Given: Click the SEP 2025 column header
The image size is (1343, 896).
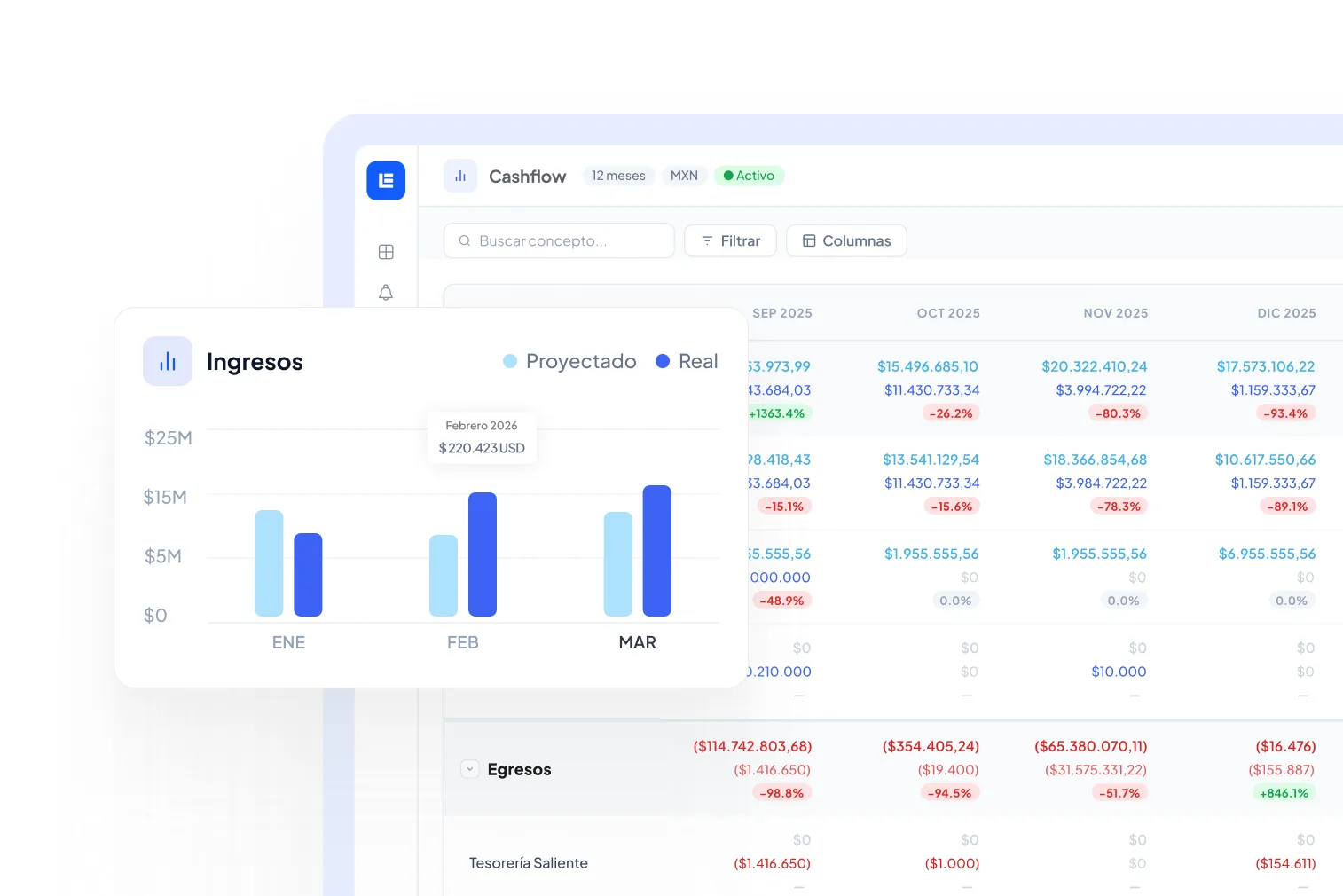Looking at the screenshot, I should coord(781,313).
